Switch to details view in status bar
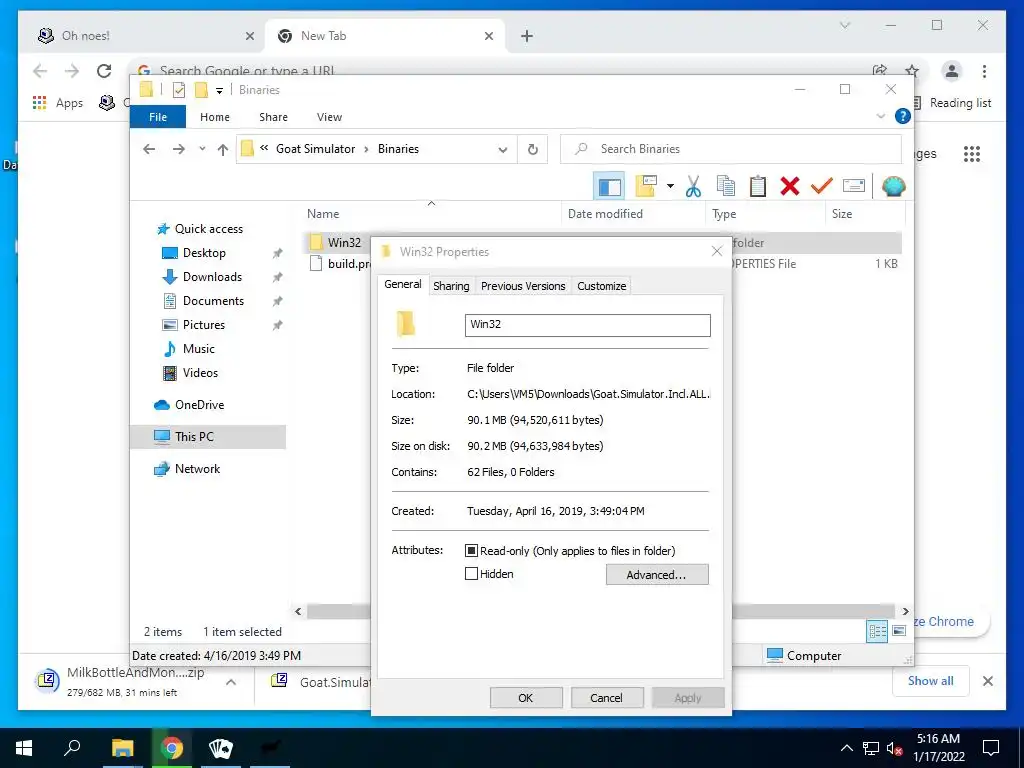The width and height of the screenshot is (1024, 768). click(x=877, y=631)
